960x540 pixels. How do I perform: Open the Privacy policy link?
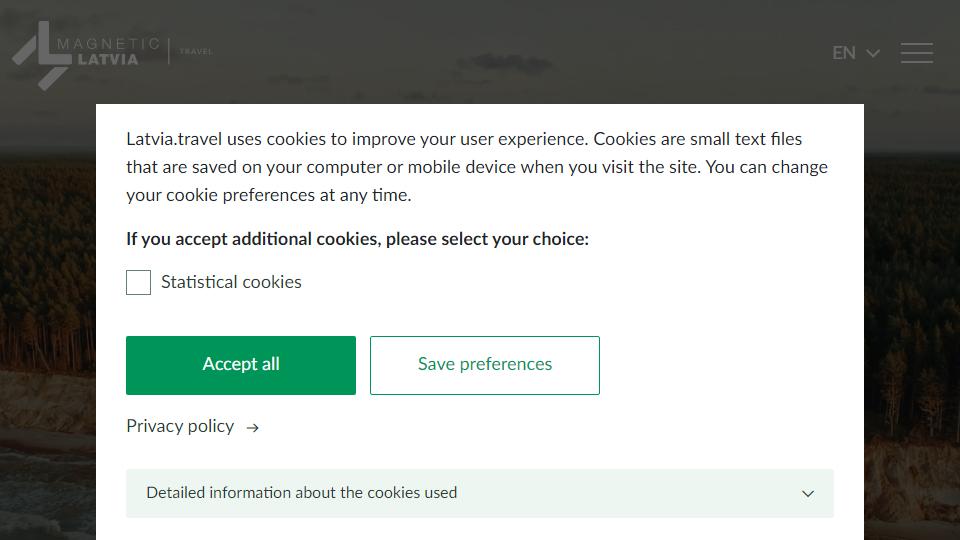[180, 426]
